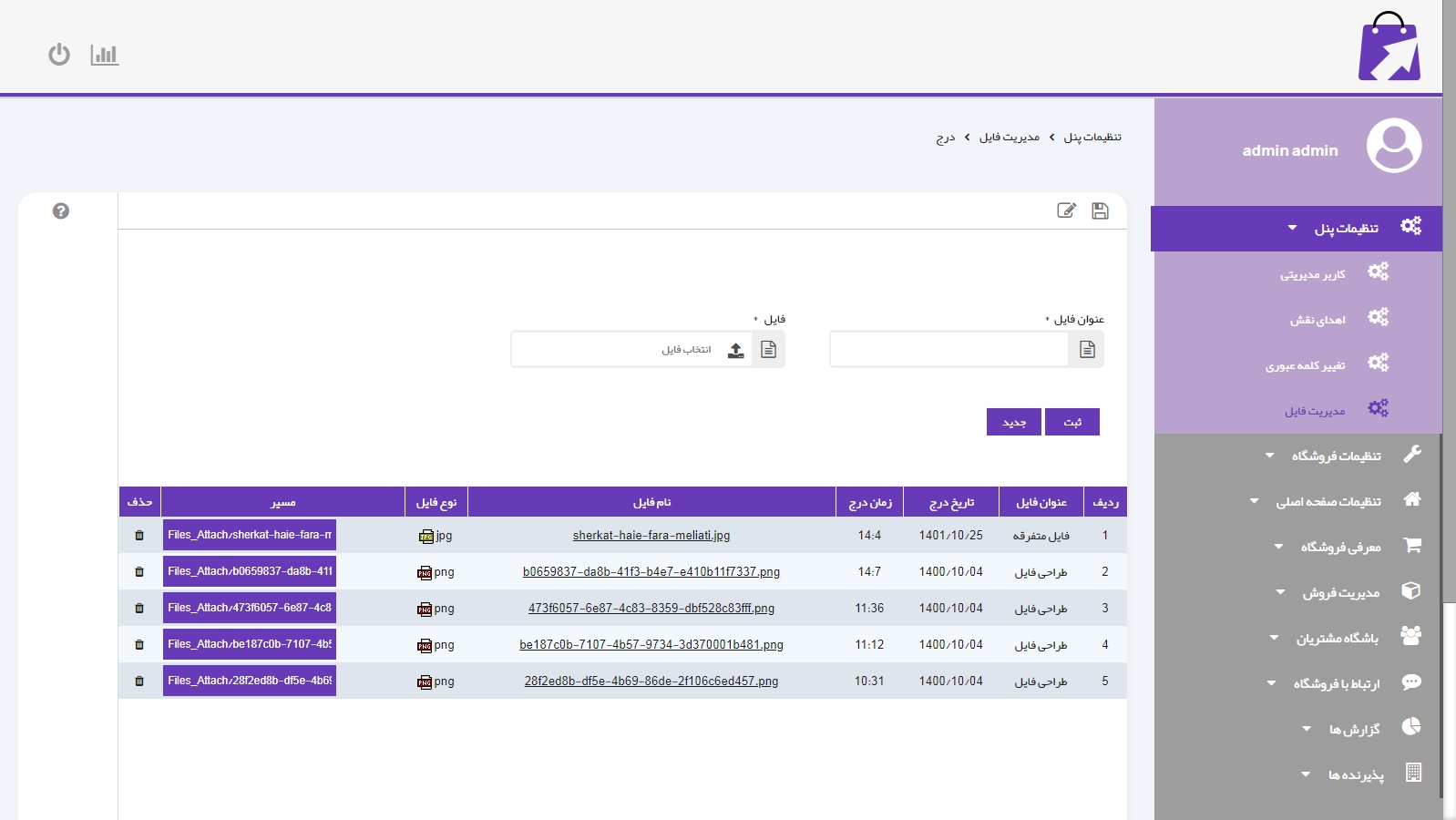Screen dimensions: 1456x820
Task: Open کاربر مدیریتی menu item
Action: (x=1313, y=274)
